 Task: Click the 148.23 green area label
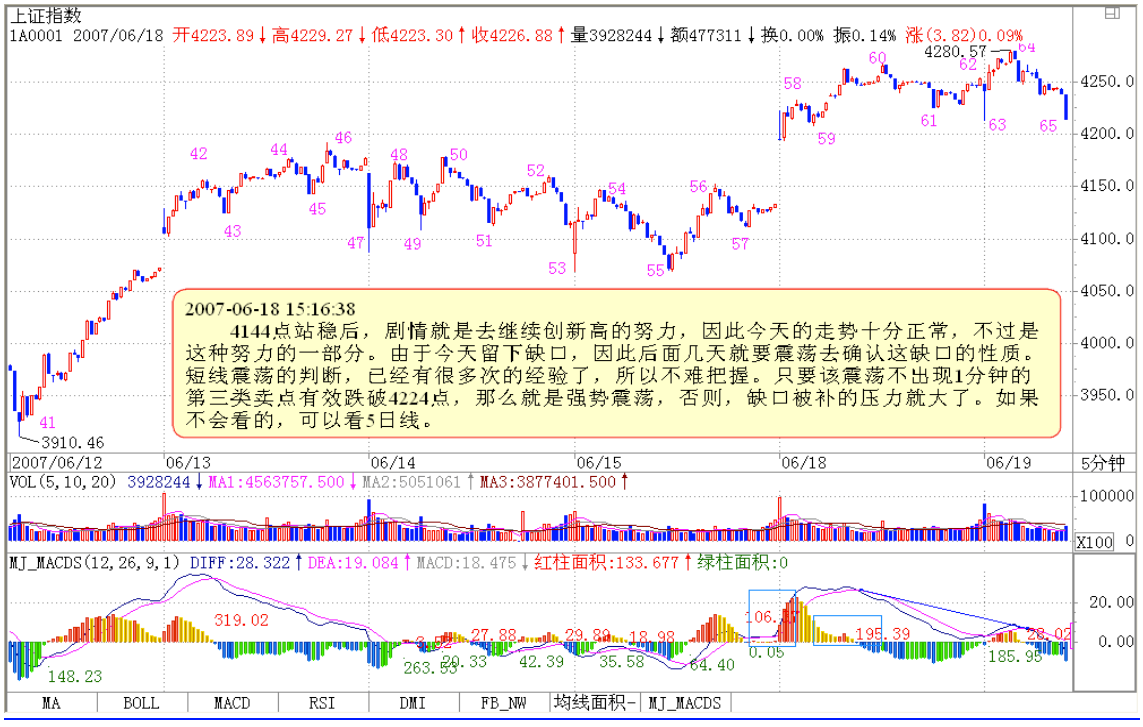pos(75,677)
